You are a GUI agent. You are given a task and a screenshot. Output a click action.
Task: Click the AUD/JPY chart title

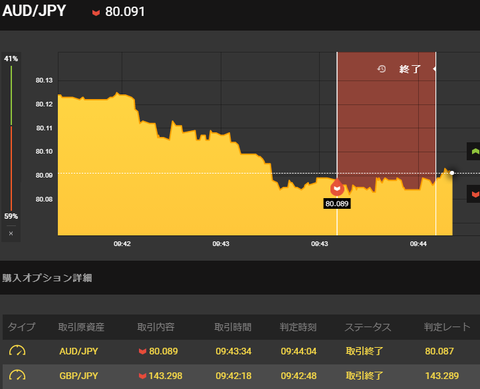[34, 11]
